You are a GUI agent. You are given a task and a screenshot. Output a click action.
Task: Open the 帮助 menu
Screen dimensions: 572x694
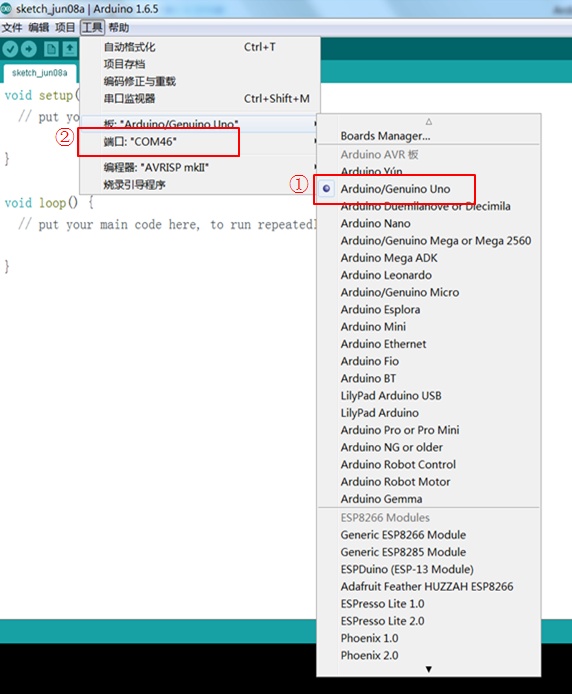point(119,28)
